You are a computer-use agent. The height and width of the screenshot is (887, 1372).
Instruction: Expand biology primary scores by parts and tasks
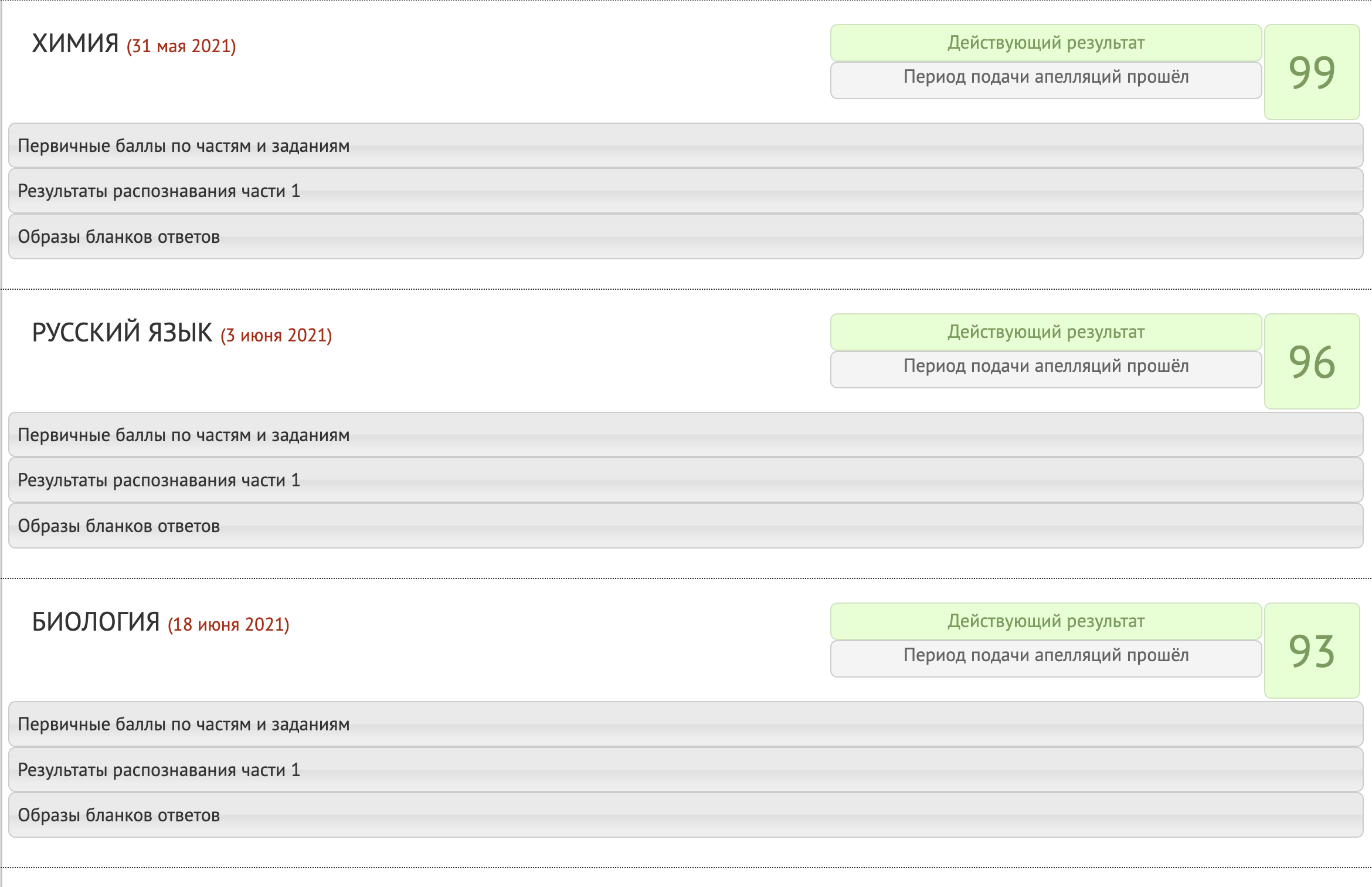tap(685, 724)
